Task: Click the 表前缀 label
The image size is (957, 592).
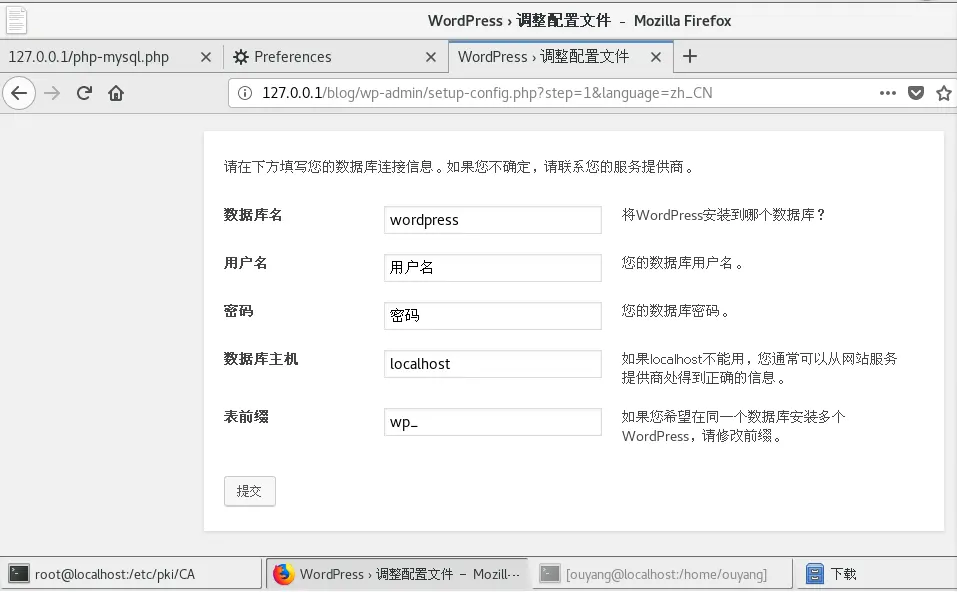Action: pos(246,417)
